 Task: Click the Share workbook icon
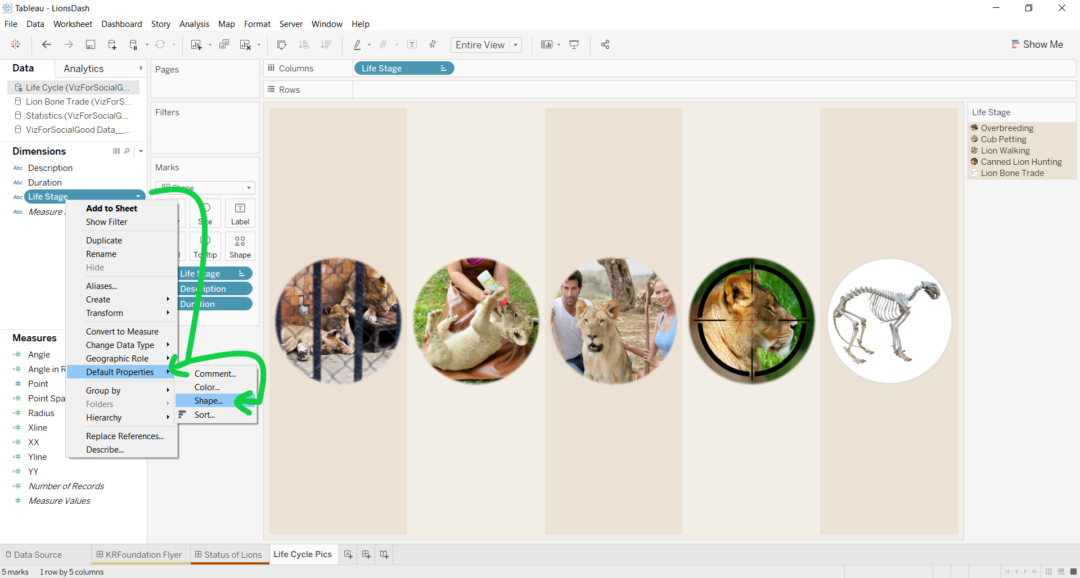click(x=605, y=44)
